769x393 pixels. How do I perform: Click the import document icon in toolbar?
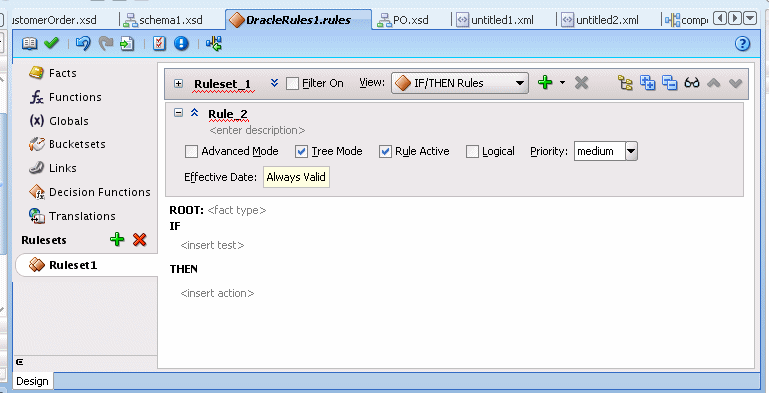[127, 44]
